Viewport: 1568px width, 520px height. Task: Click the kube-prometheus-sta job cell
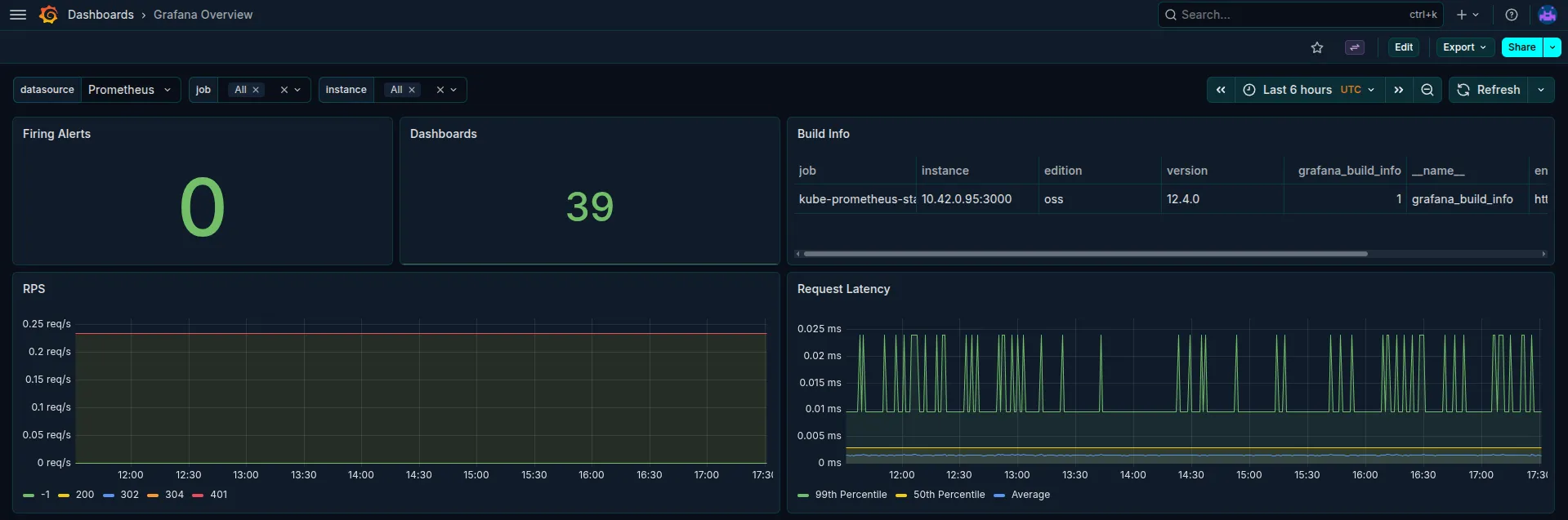[857, 199]
